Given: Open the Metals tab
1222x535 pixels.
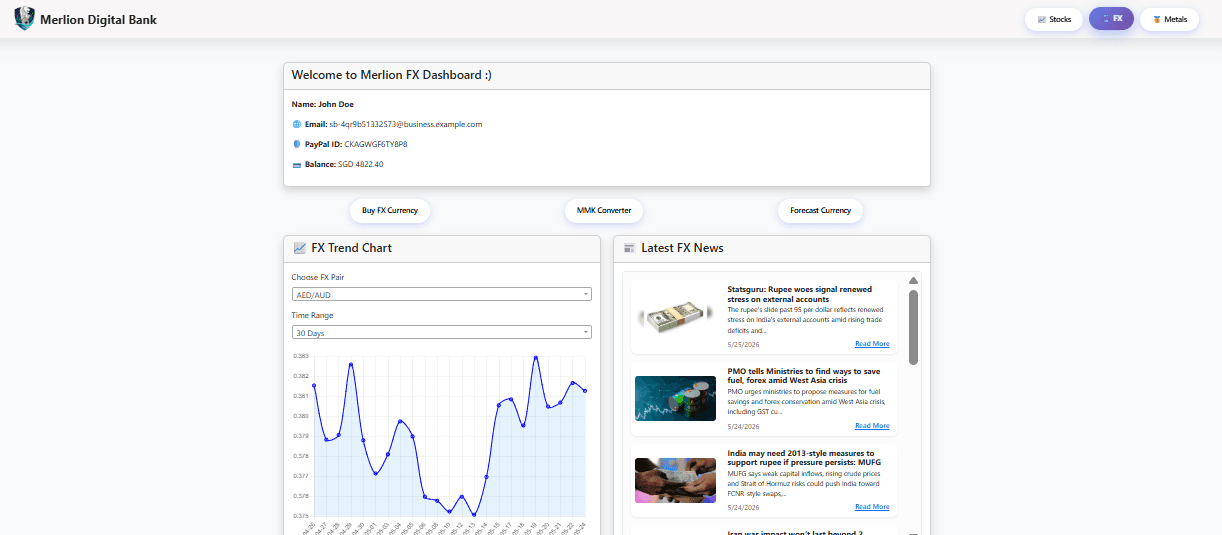Looking at the screenshot, I should (x=1170, y=19).
